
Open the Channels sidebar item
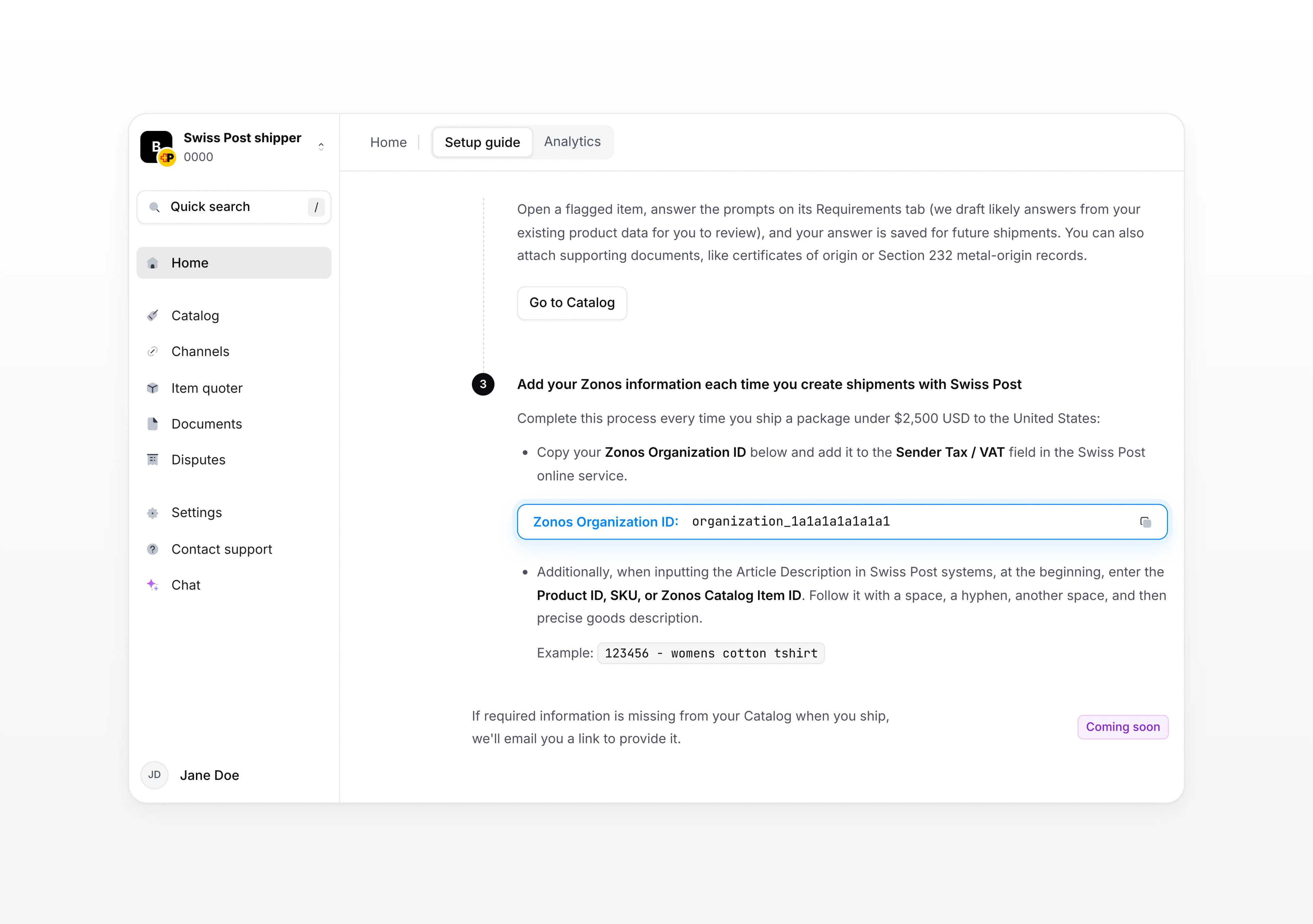234,352
